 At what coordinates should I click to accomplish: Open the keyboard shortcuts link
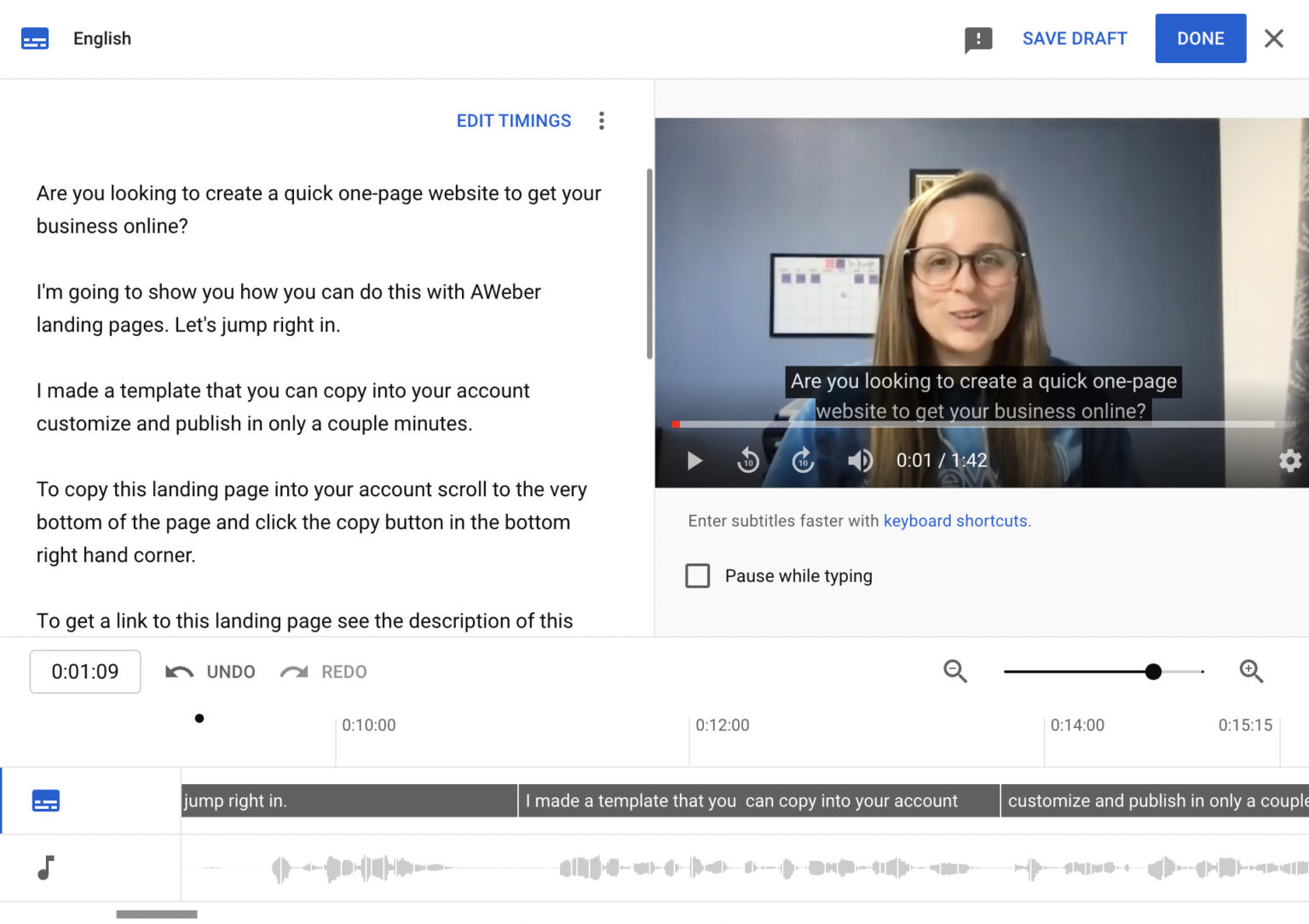(x=955, y=521)
